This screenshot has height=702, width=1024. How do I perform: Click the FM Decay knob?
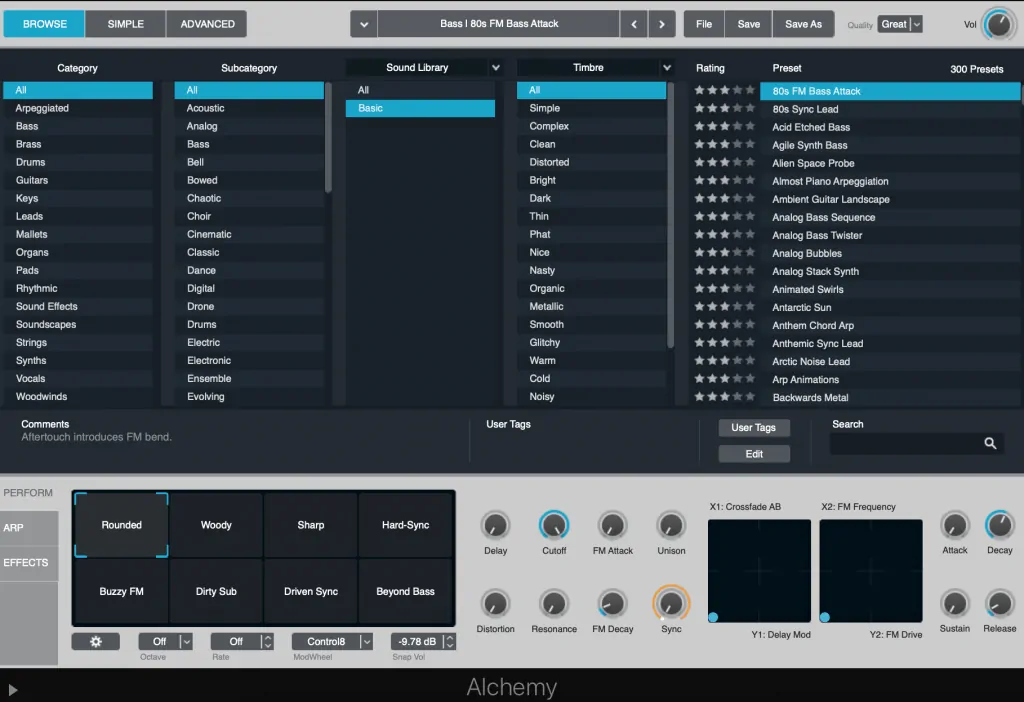(613, 604)
